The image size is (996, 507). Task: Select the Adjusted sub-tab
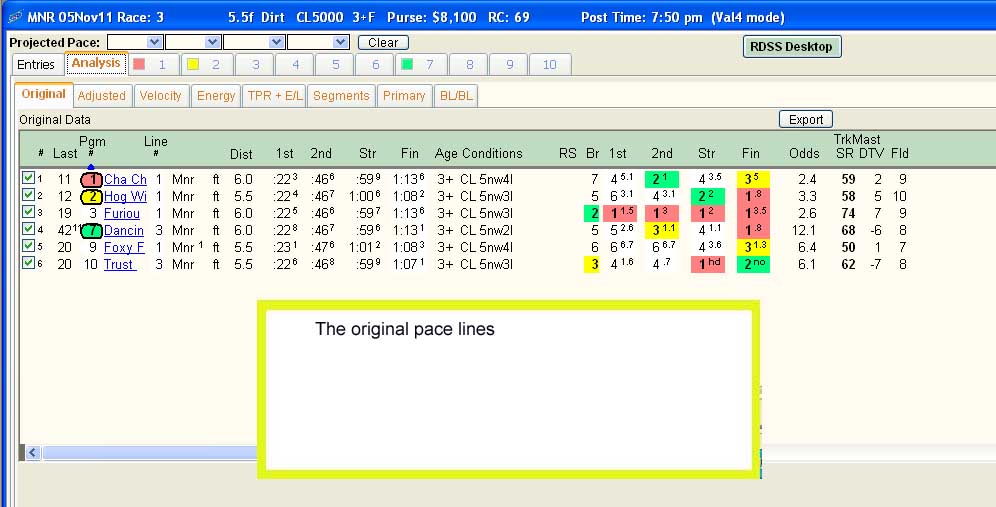coord(102,96)
